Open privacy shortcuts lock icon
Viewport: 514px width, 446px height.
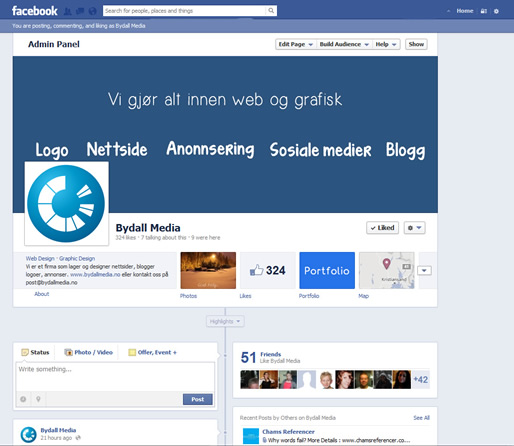(484, 11)
